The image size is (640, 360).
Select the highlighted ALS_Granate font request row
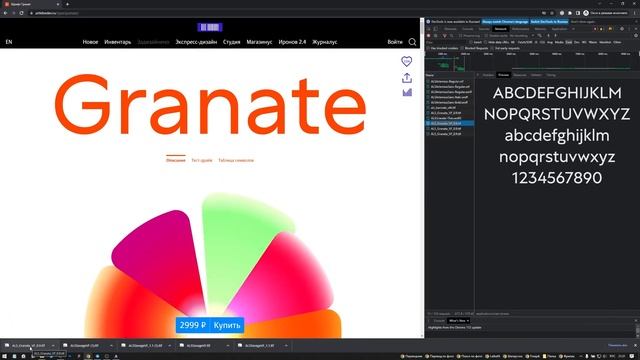[x=449, y=123]
